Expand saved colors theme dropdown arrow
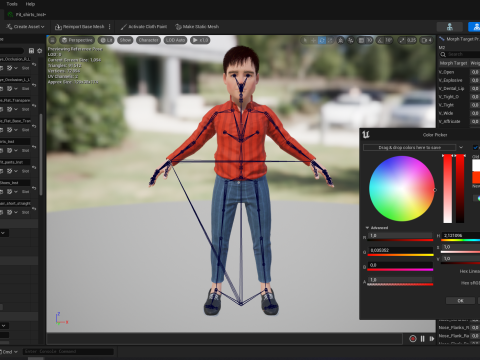480x360 pixels. tap(461, 147)
